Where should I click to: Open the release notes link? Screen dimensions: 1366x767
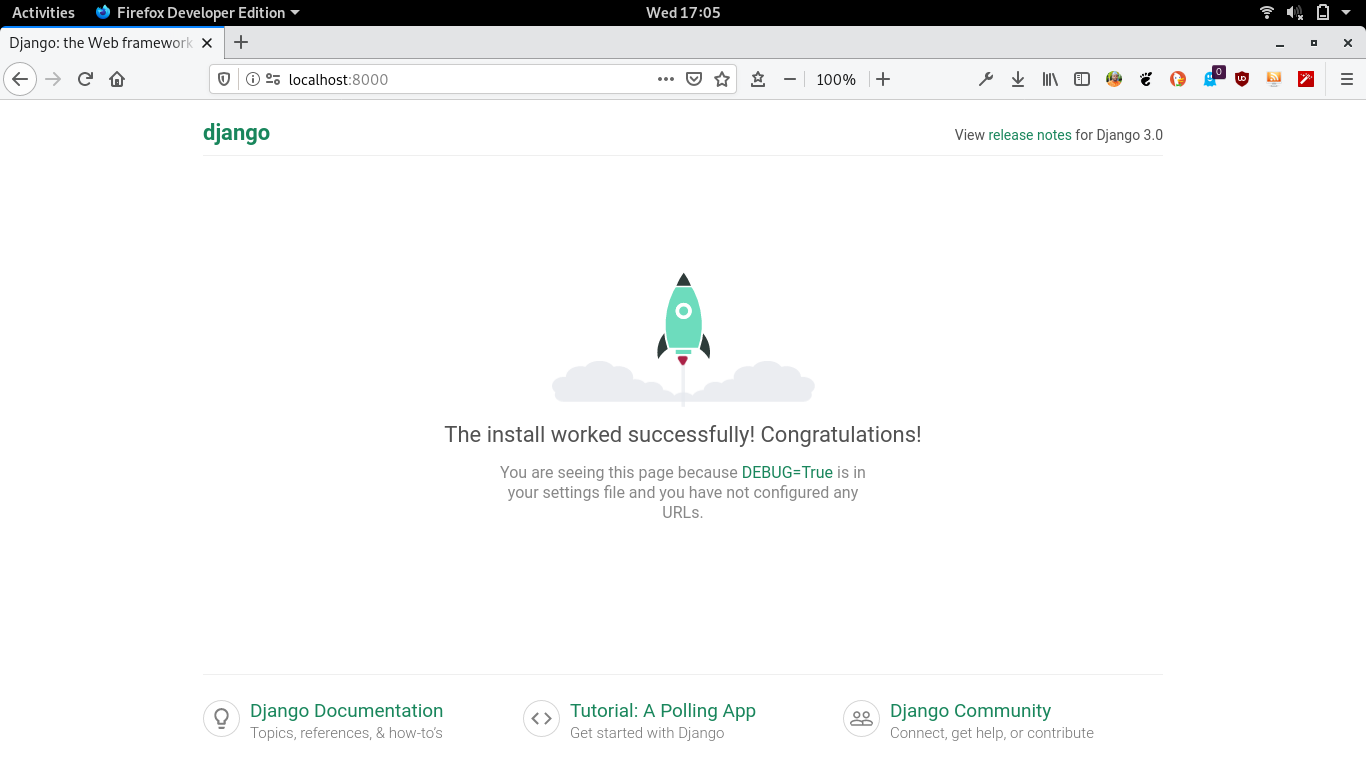coord(1030,135)
